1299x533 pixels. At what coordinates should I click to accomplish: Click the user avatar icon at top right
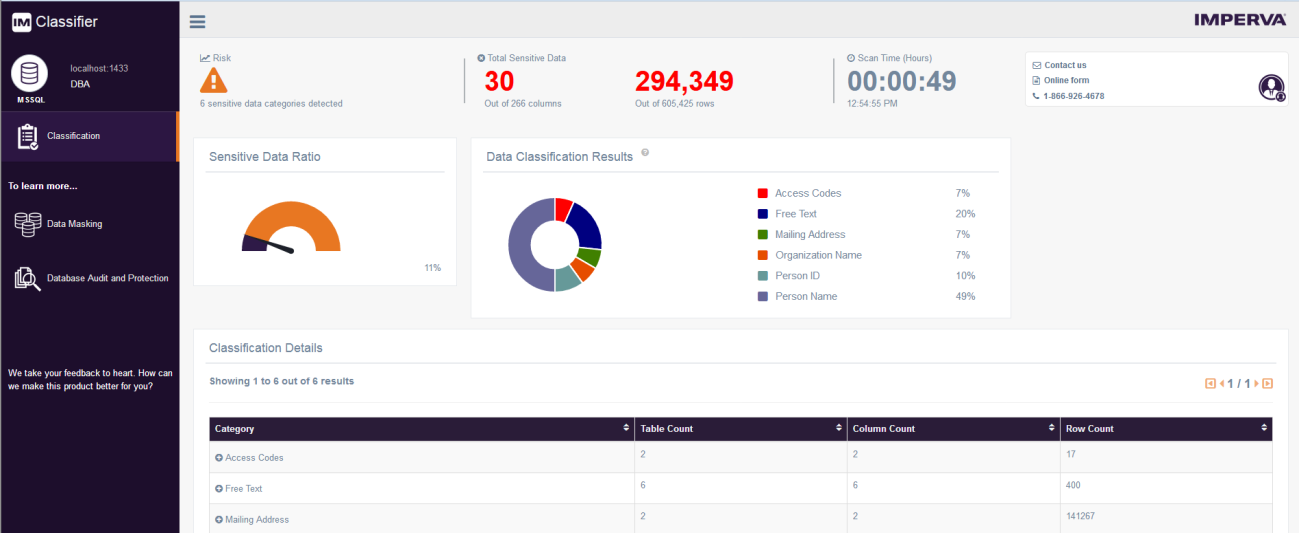point(1271,88)
